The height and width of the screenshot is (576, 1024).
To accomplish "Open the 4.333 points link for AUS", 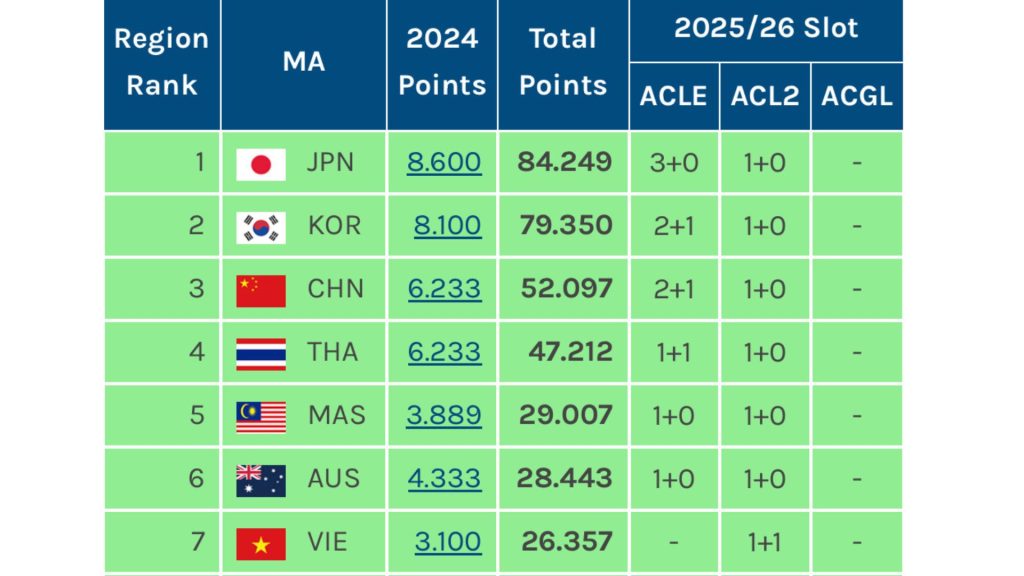I will 444,479.
